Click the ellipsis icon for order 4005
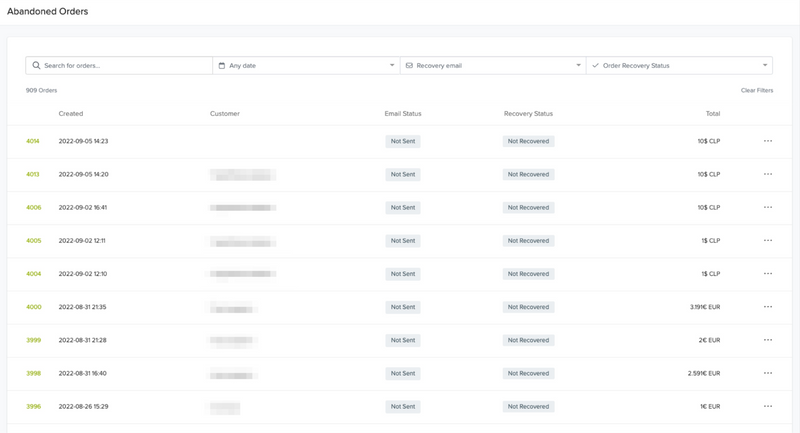 767,240
